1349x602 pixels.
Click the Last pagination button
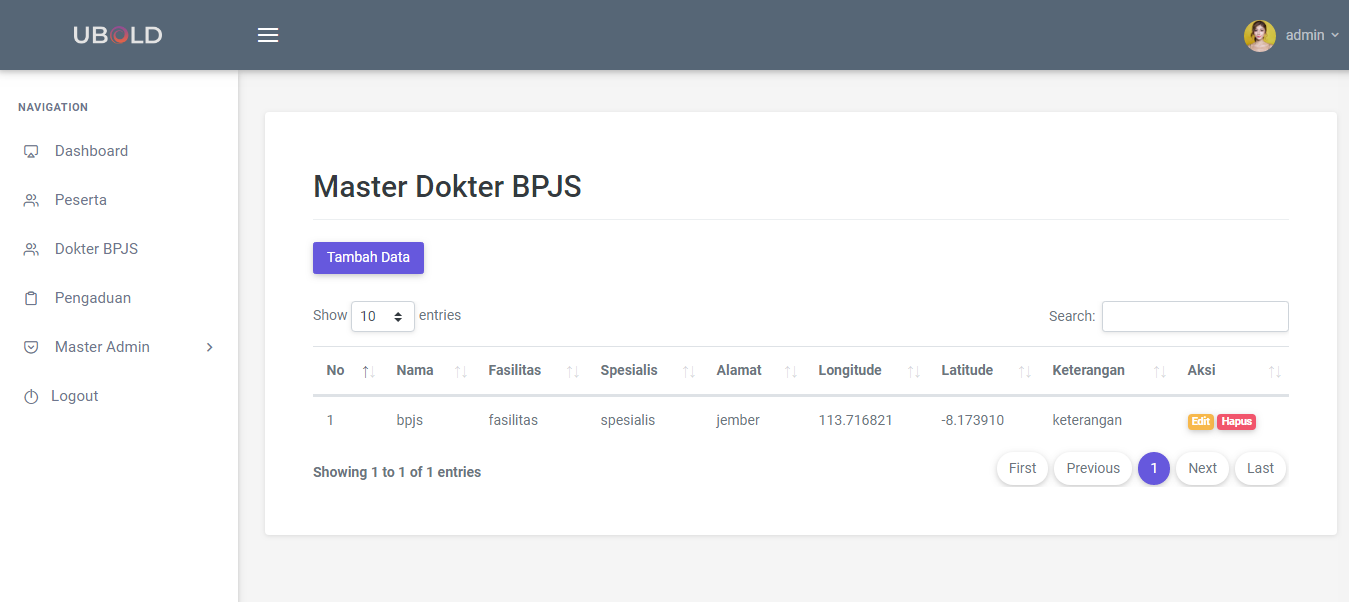coord(1260,468)
